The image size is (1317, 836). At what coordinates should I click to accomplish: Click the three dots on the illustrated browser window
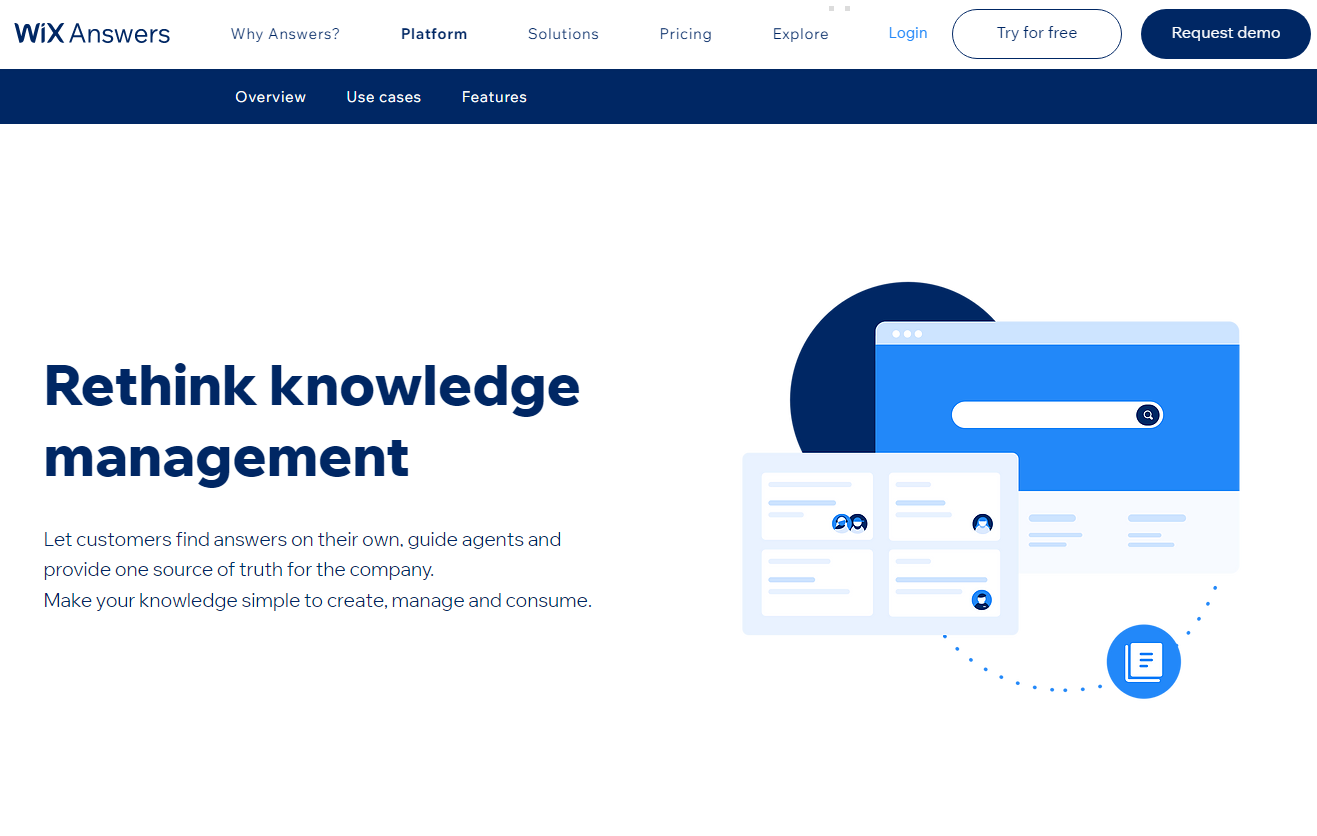click(907, 334)
